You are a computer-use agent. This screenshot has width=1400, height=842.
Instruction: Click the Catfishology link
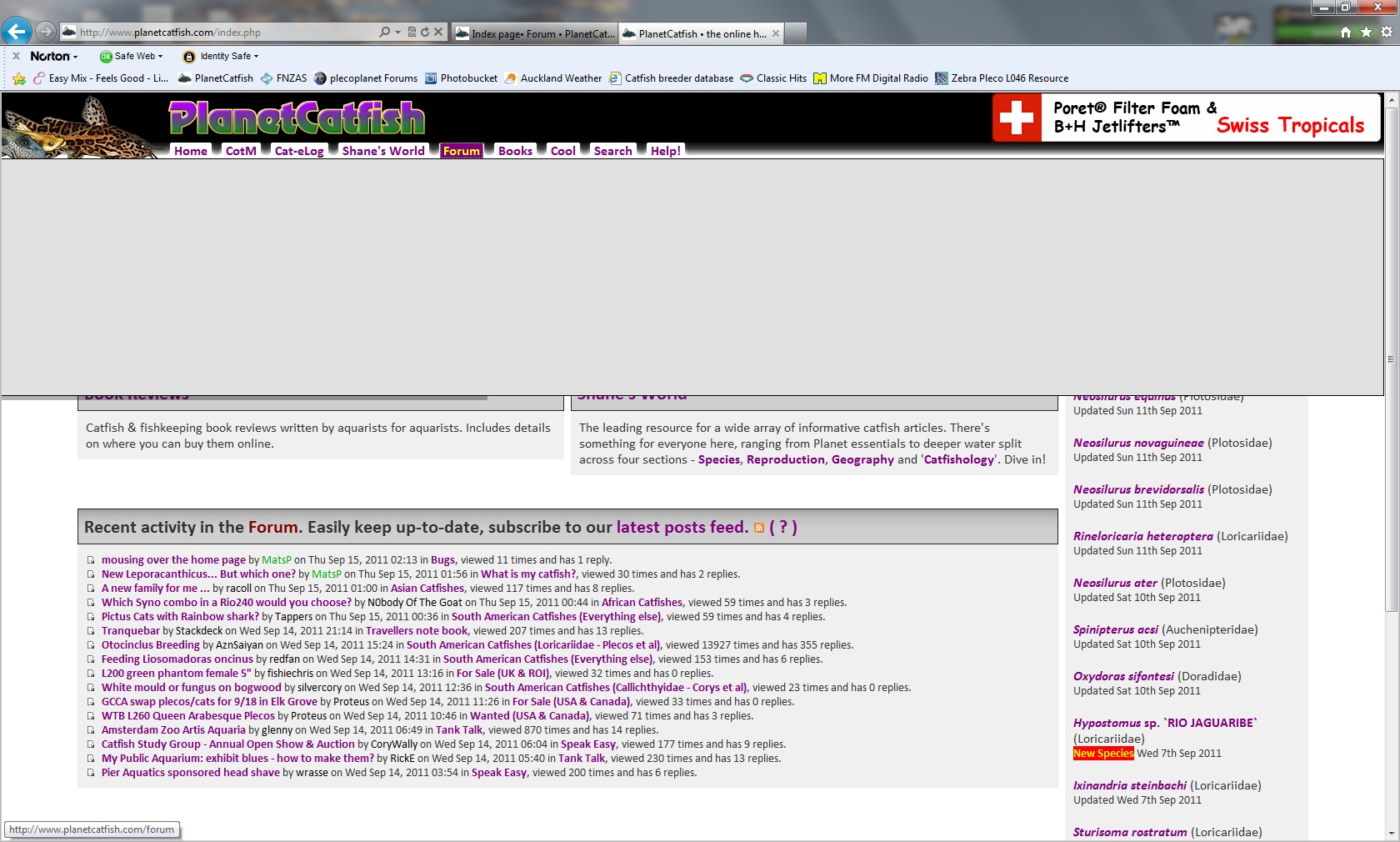[959, 459]
